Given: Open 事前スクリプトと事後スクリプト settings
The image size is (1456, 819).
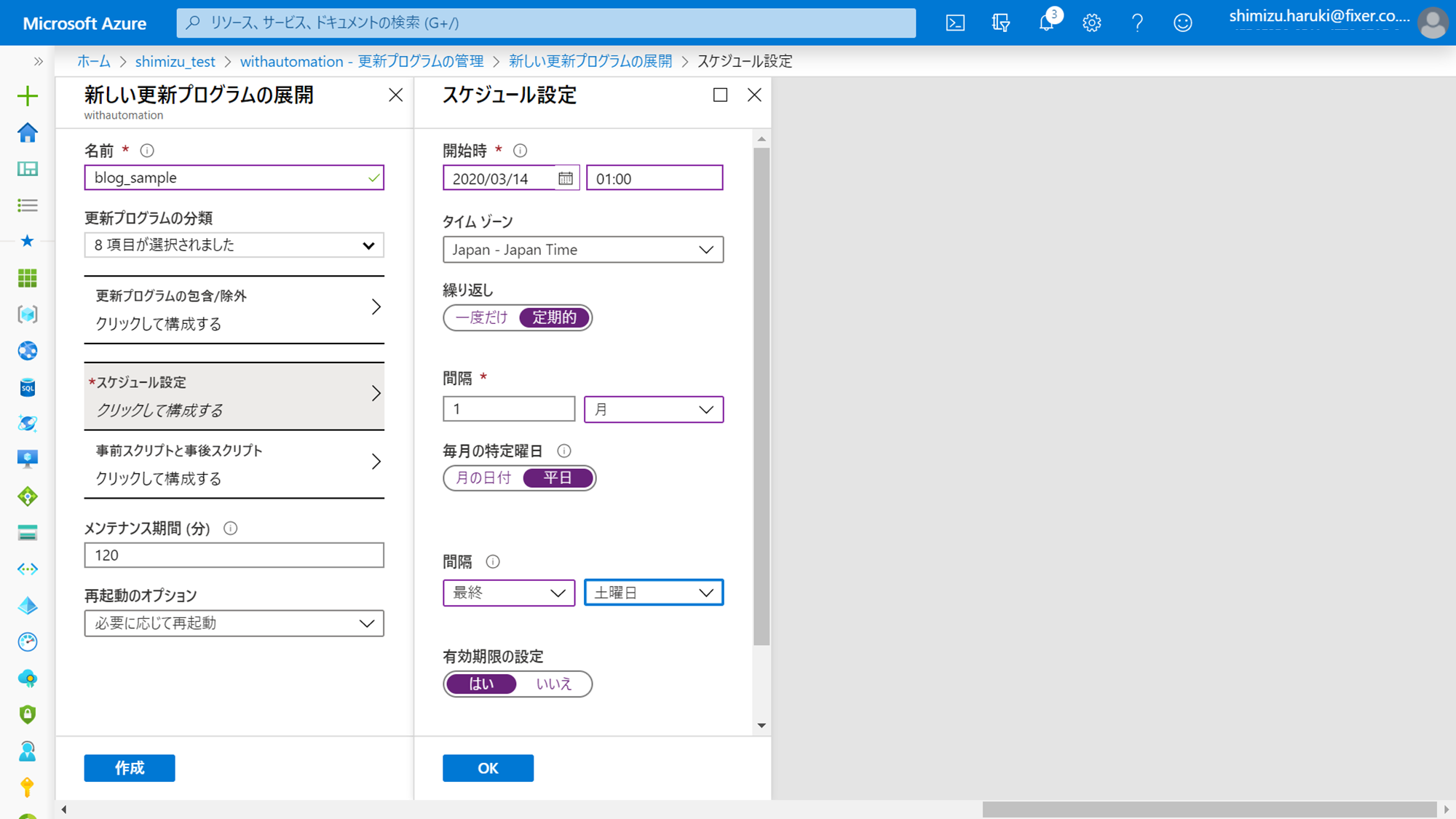Looking at the screenshot, I should pyautogui.click(x=234, y=464).
